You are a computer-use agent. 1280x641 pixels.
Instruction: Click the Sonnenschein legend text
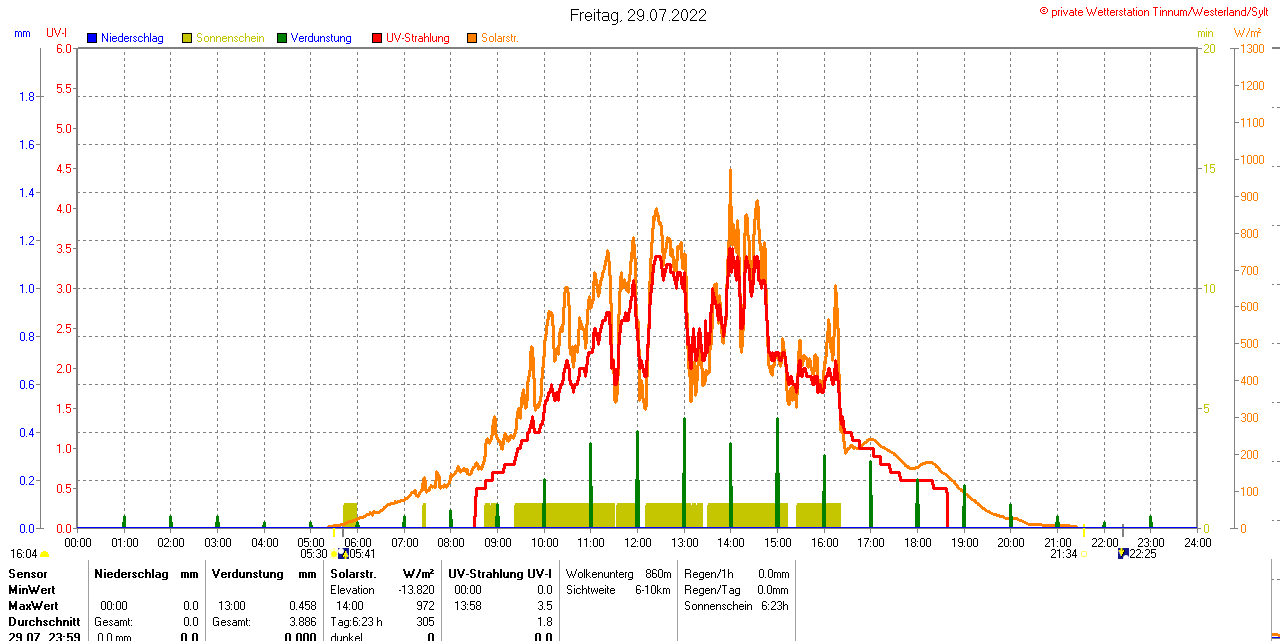[x=230, y=38]
